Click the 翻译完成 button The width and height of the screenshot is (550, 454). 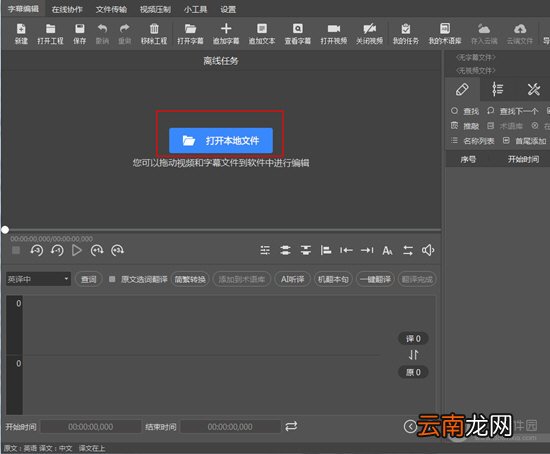point(417,279)
